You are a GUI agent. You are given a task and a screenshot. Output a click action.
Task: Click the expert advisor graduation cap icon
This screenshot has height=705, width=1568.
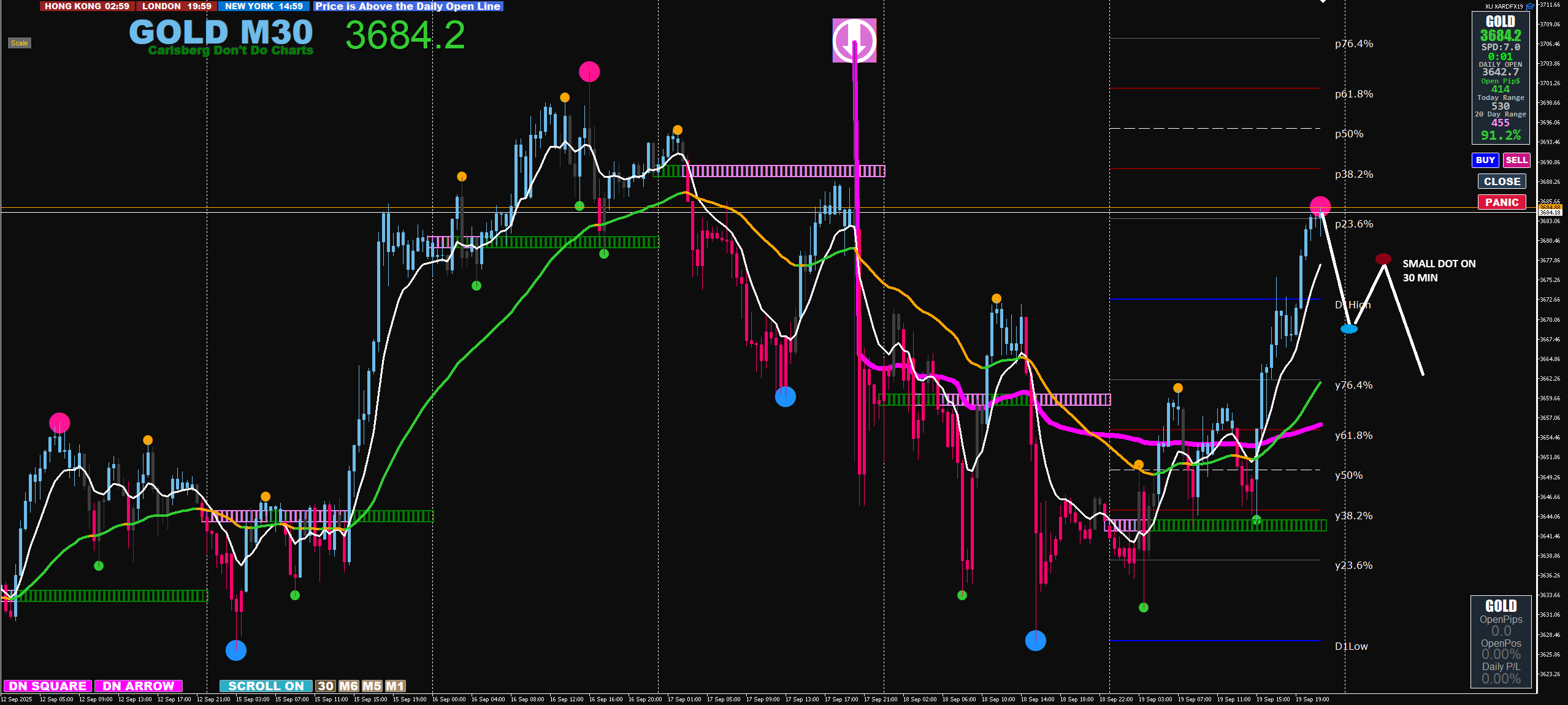[1530, 6]
